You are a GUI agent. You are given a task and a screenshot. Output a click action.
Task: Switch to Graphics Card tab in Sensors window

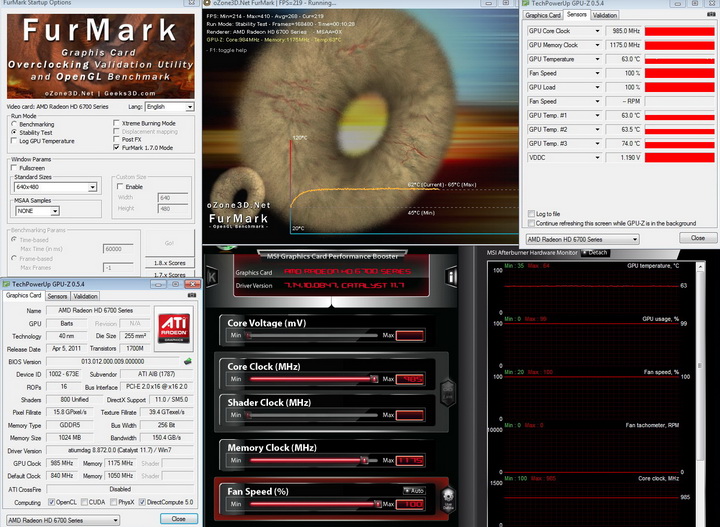point(543,15)
